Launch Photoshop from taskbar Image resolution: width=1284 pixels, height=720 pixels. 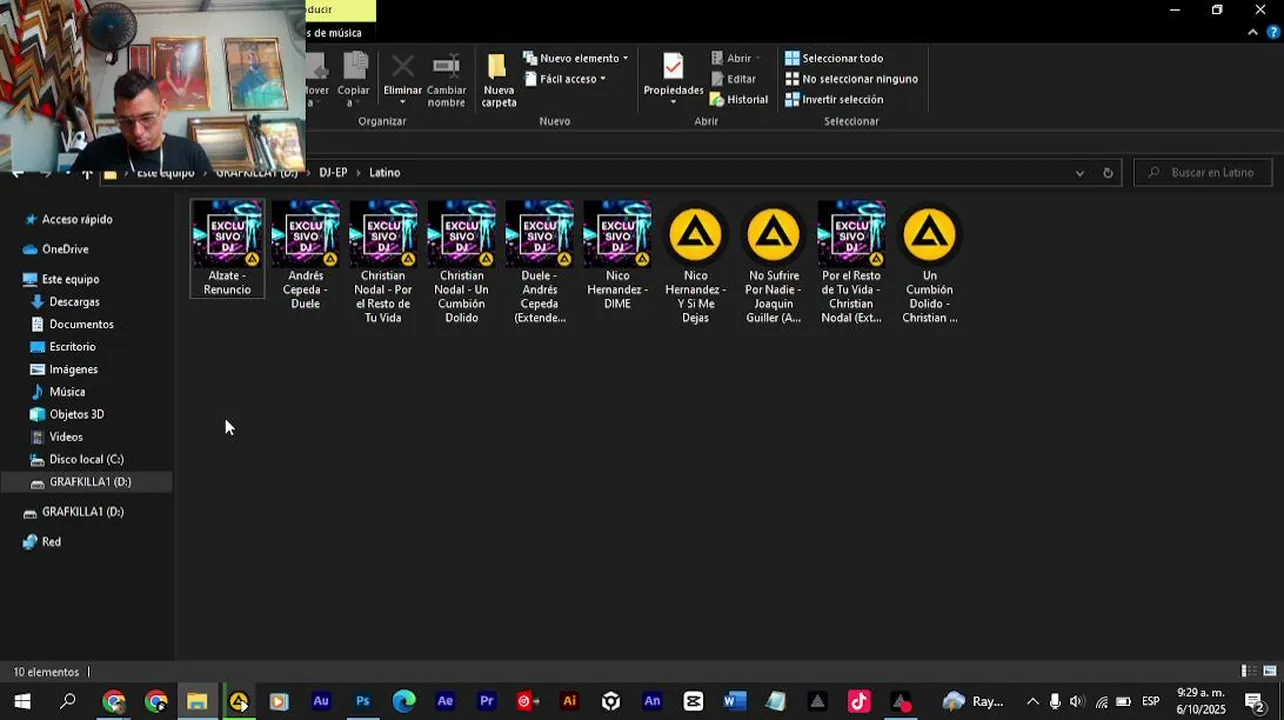363,702
